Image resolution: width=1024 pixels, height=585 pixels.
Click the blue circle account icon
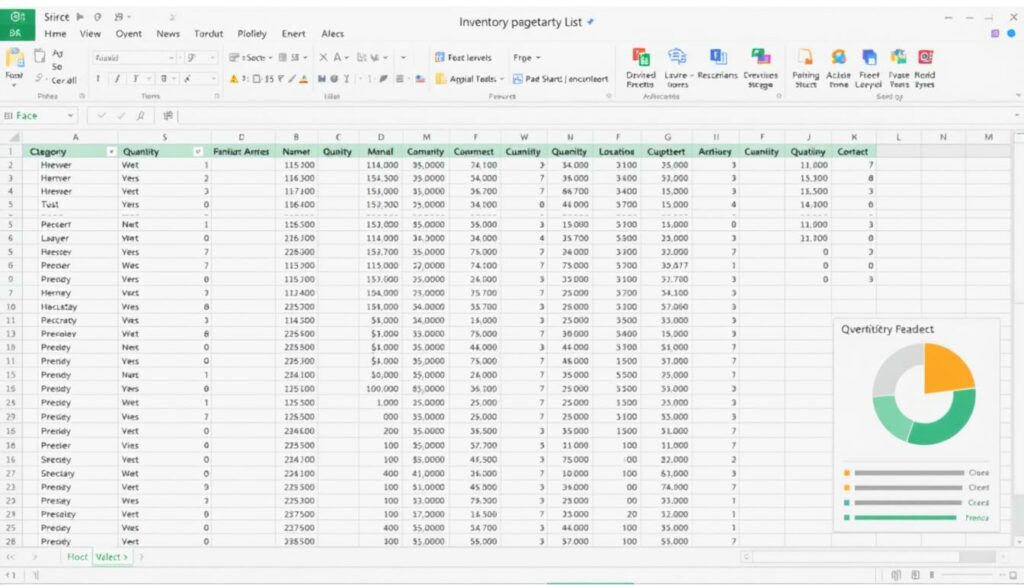[x=1011, y=33]
